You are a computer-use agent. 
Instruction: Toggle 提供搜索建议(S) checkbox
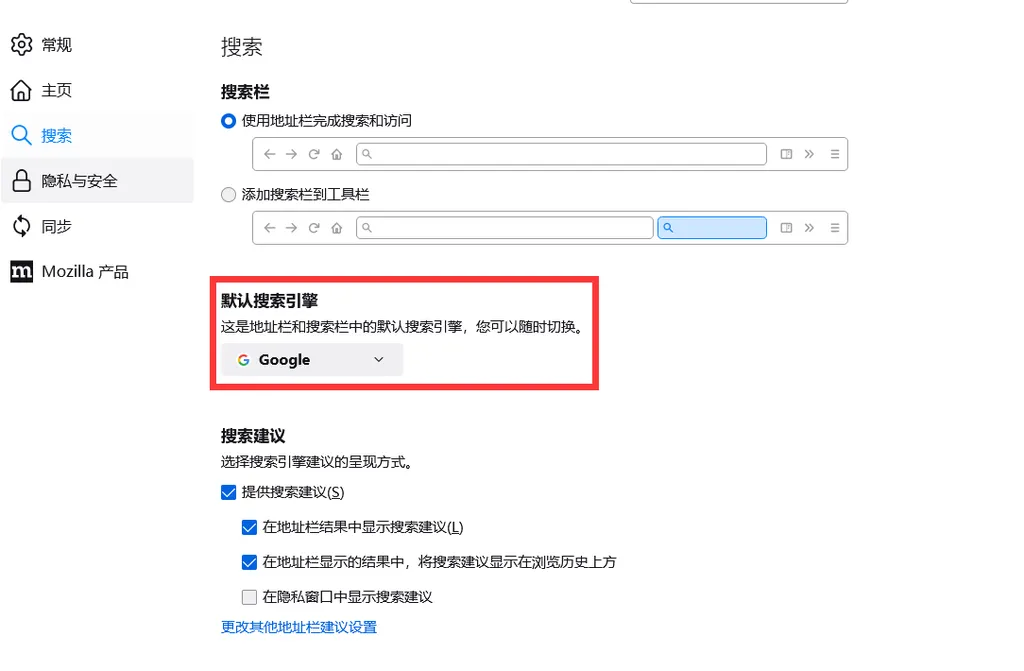coord(229,492)
